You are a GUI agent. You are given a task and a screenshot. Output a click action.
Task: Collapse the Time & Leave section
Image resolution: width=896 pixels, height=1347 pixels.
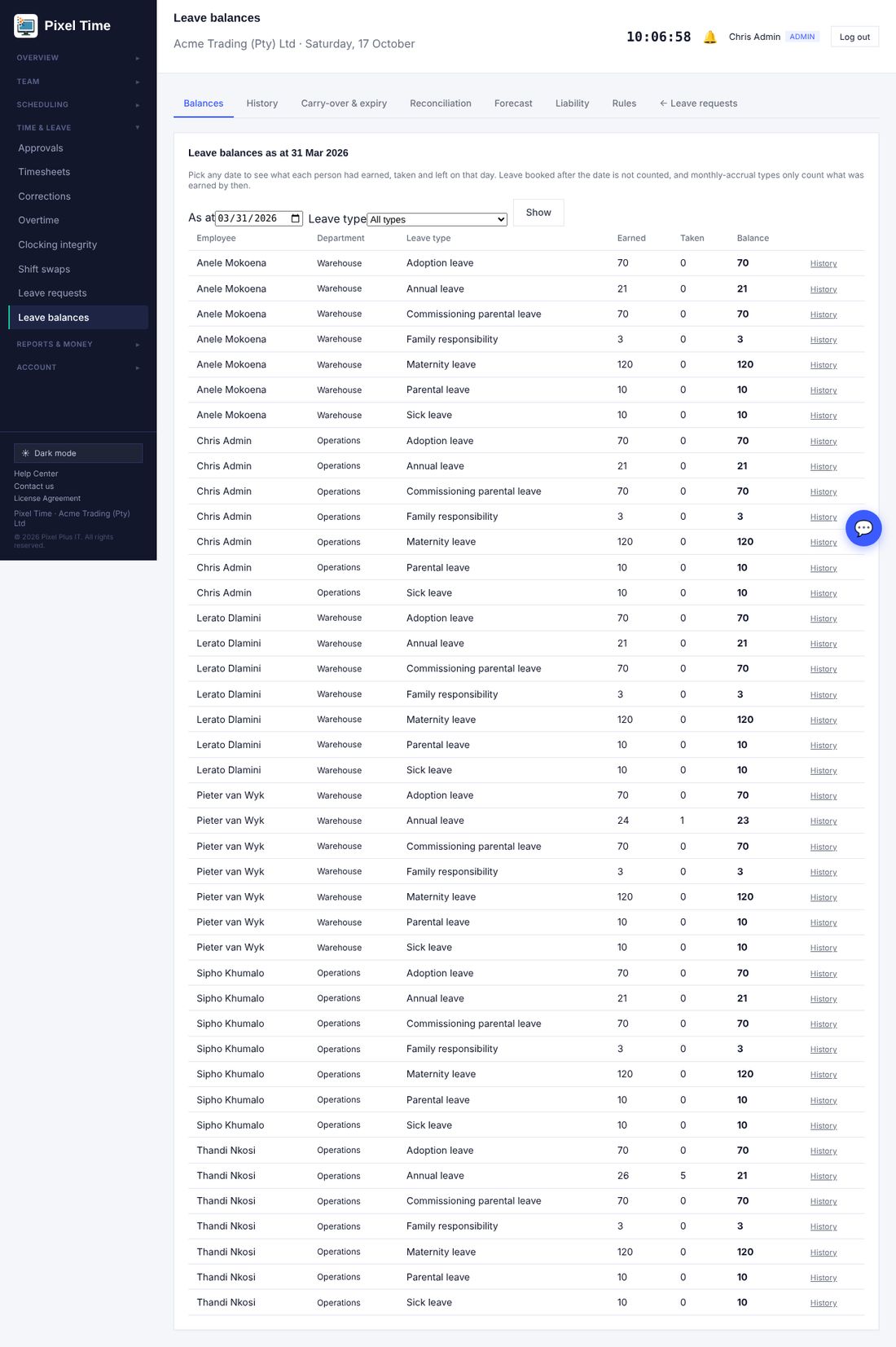78,128
